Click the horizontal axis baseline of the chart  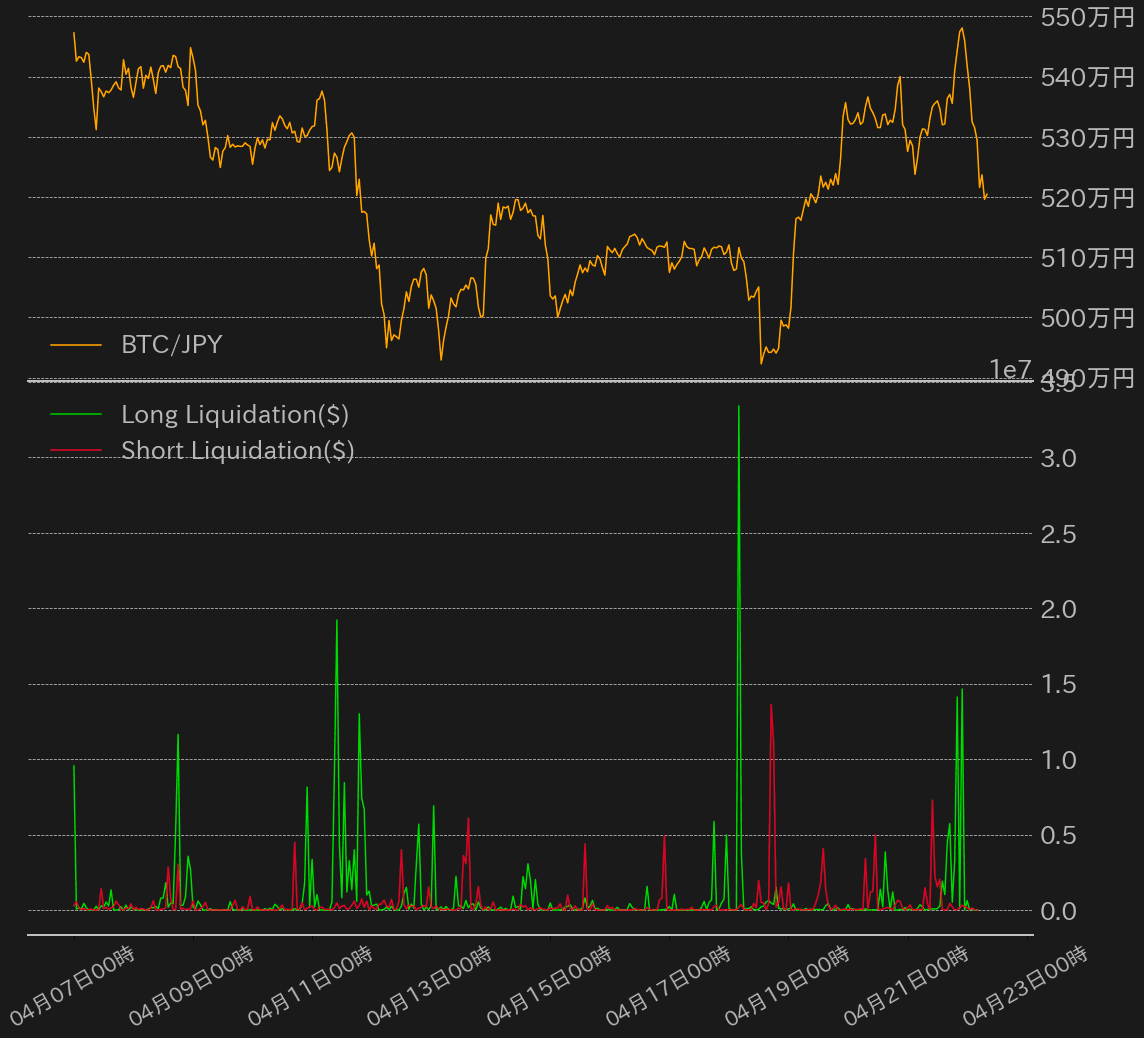click(x=530, y=936)
